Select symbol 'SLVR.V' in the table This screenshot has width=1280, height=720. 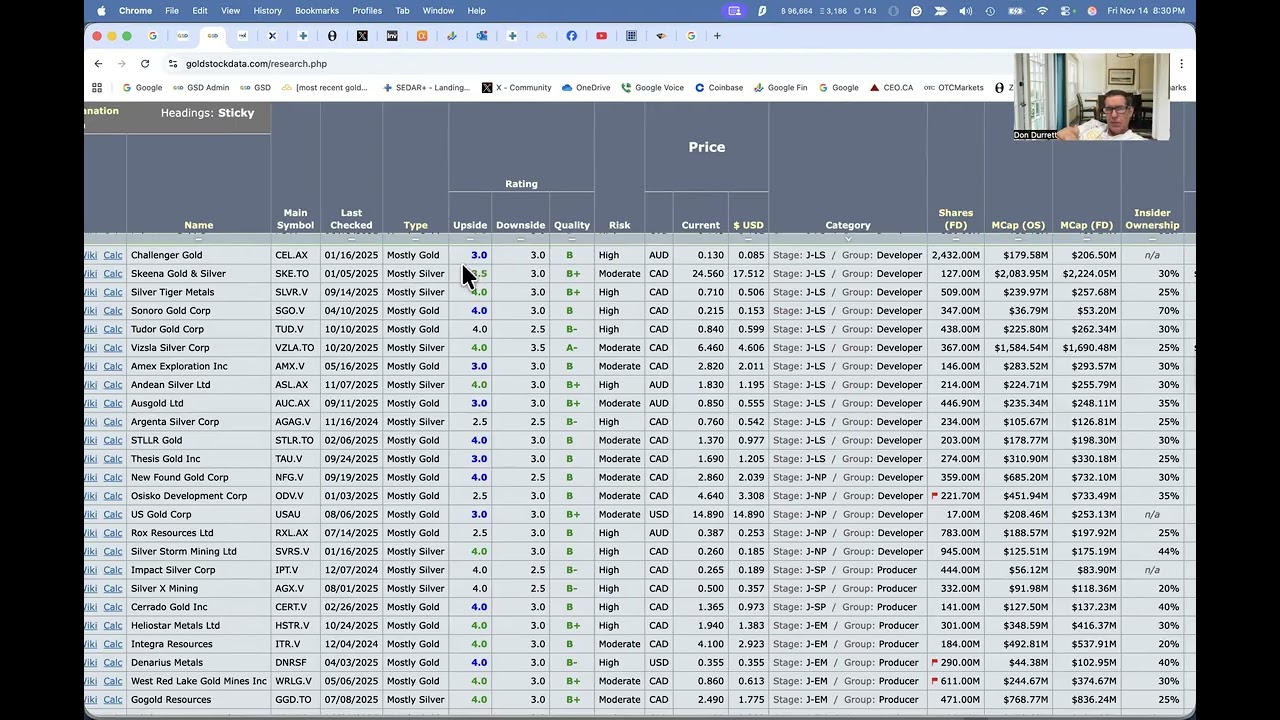[291, 292]
